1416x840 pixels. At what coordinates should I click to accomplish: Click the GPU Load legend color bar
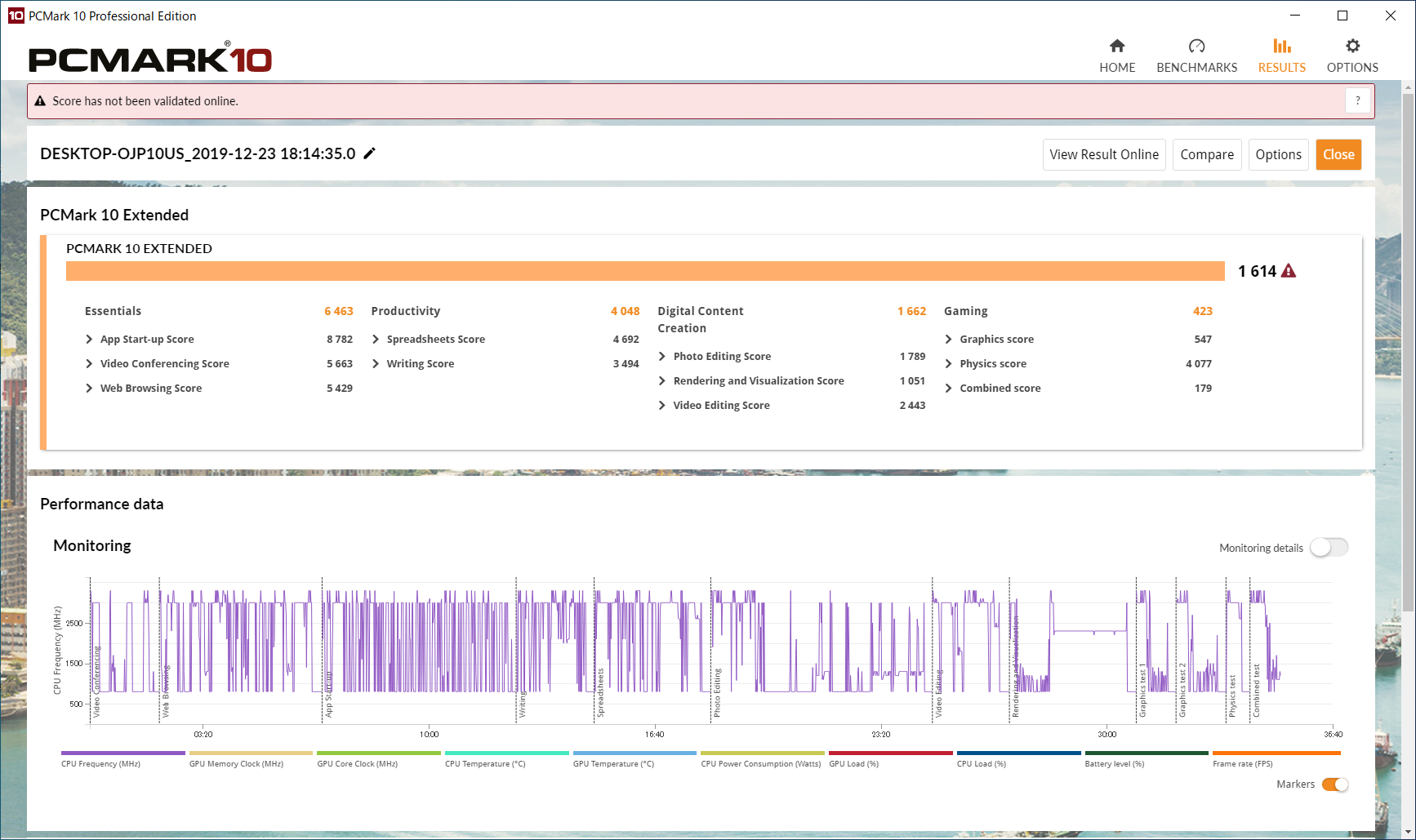[x=890, y=753]
